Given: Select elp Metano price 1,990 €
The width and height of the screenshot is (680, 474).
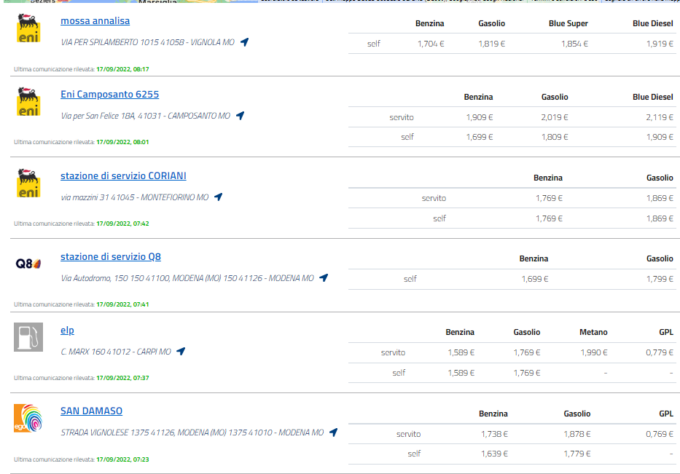Looking at the screenshot, I should 594,353.
